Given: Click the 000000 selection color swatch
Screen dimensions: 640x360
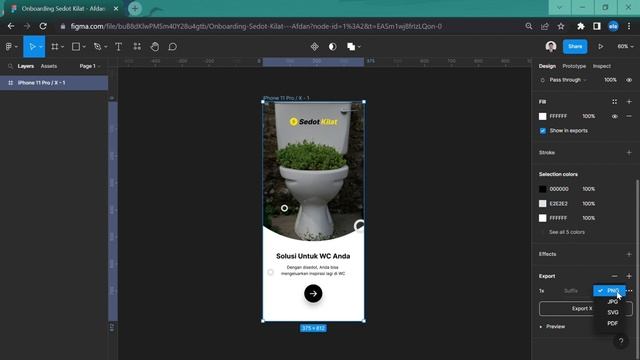Looking at the screenshot, I should pyautogui.click(x=542, y=189).
